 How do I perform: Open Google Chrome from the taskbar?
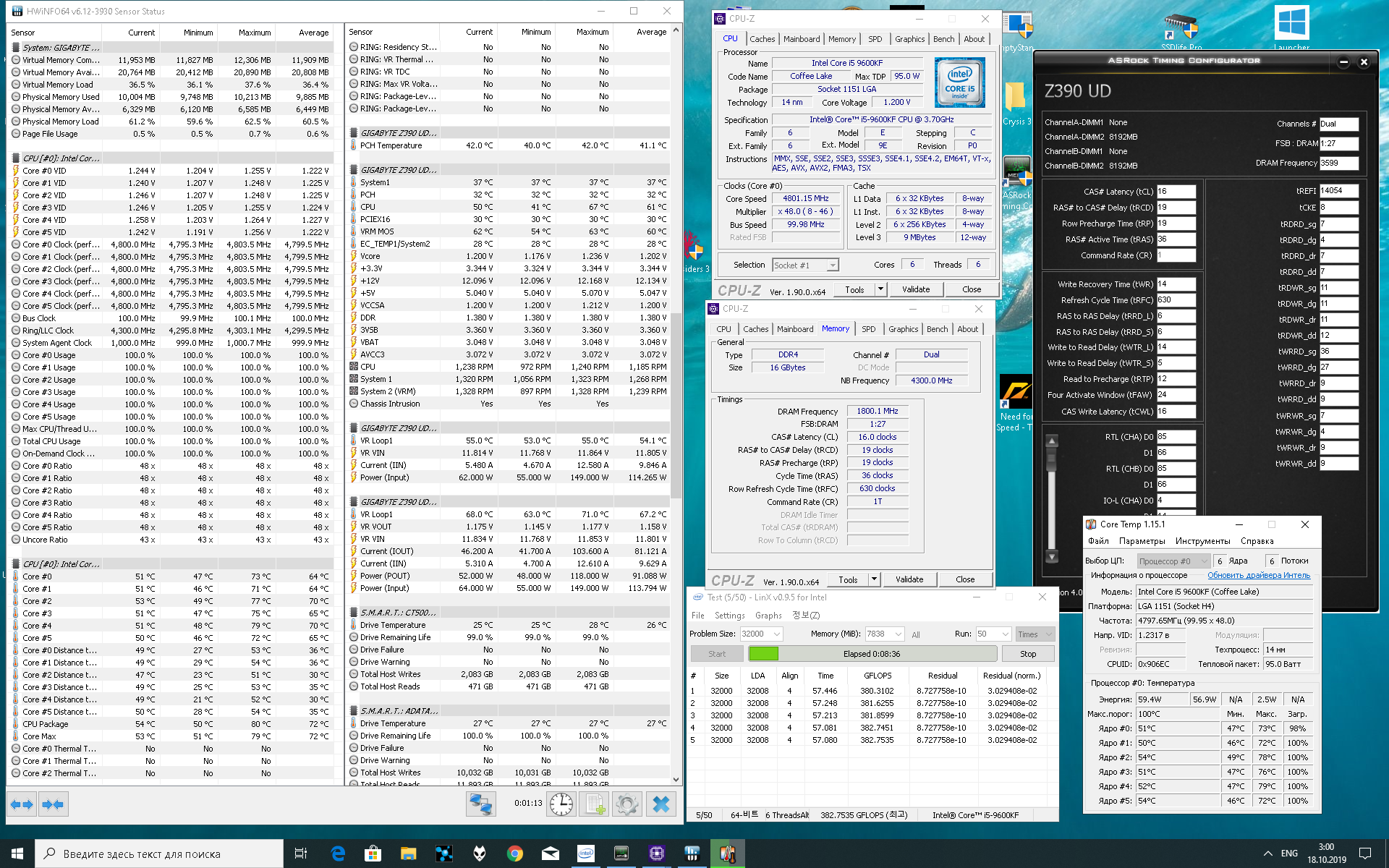coord(515,854)
